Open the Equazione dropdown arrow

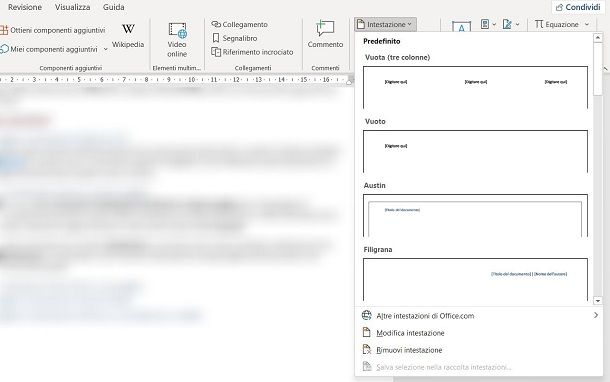[587, 25]
